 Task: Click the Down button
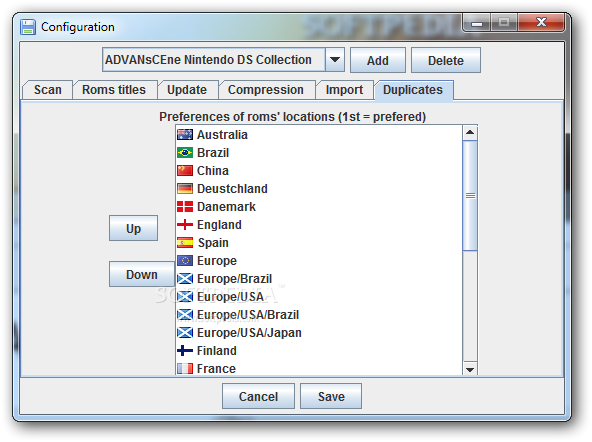coord(142,274)
